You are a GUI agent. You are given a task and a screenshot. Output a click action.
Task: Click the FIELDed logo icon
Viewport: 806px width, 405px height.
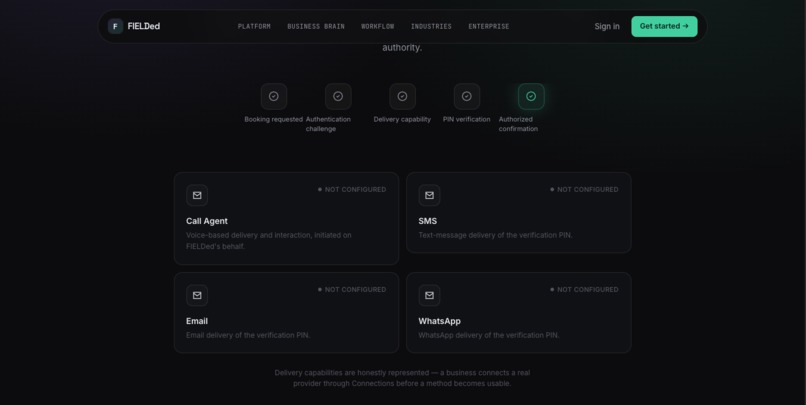[x=115, y=26]
